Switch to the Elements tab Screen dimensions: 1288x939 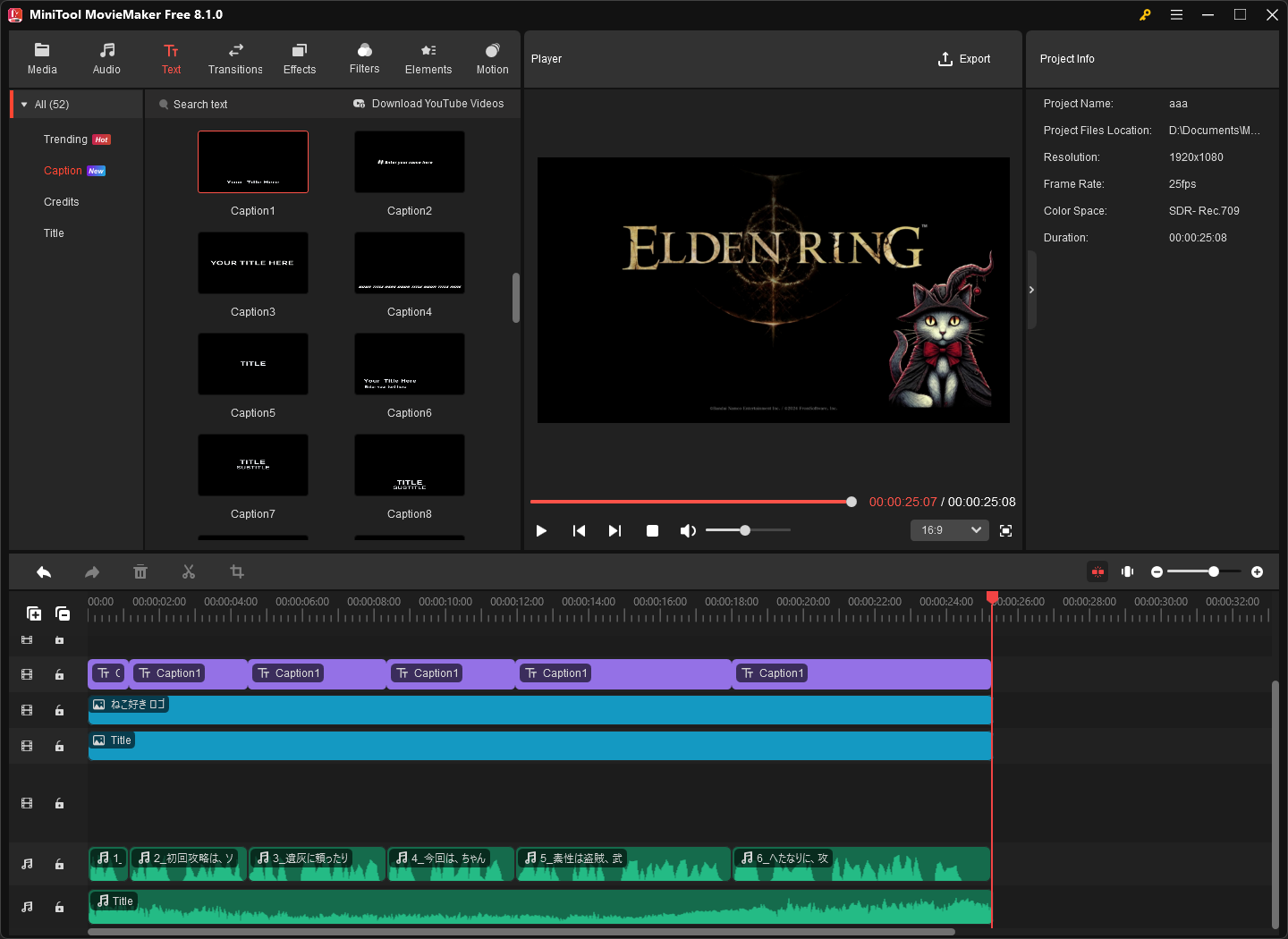tap(428, 59)
